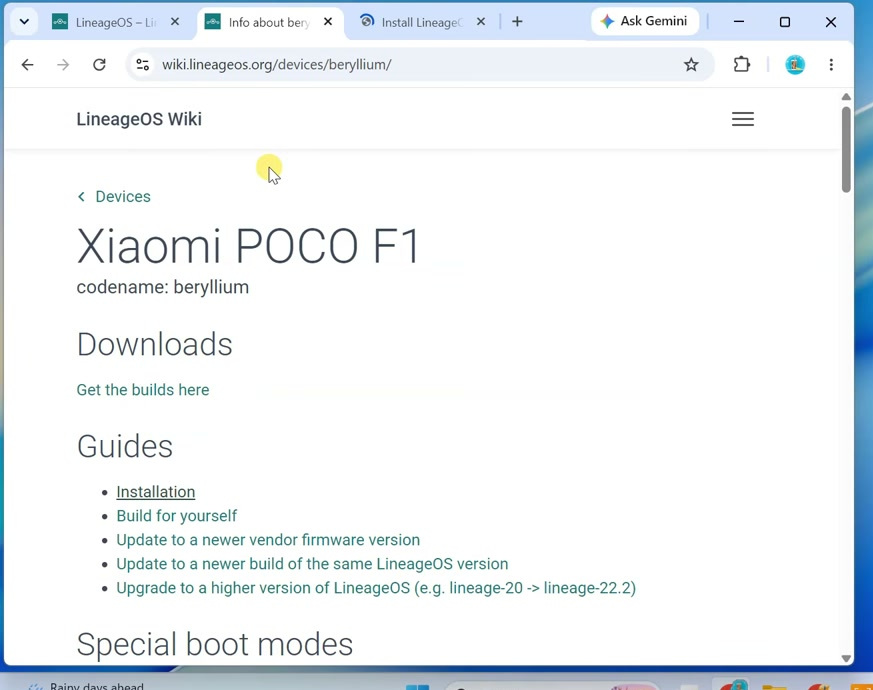Close the "LineageOS – Li" tab
The image size is (873, 690).
pos(175,22)
